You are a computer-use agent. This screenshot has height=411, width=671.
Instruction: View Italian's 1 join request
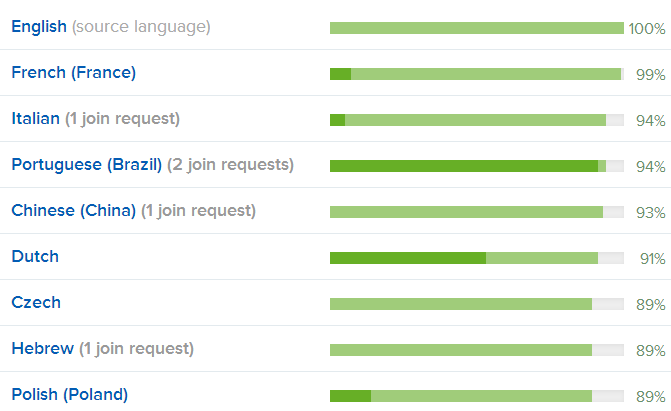[x=122, y=118]
